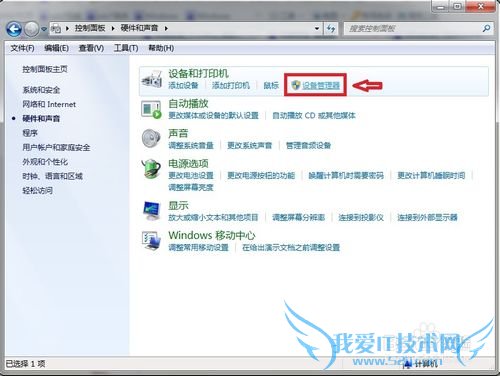
Task: Click the Forward navigation arrow button
Action: (32, 29)
